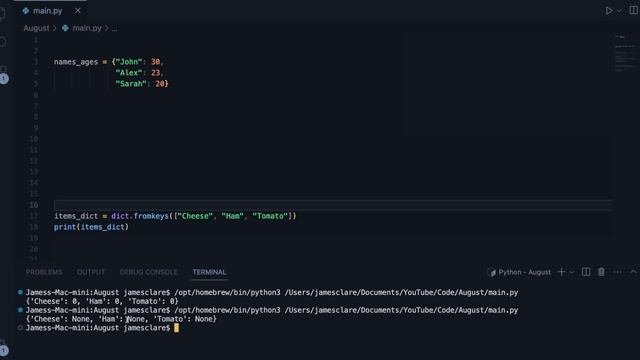Screen dimensions: 640x360
Task: Click the "John" key on line 3
Action: coord(129,62)
